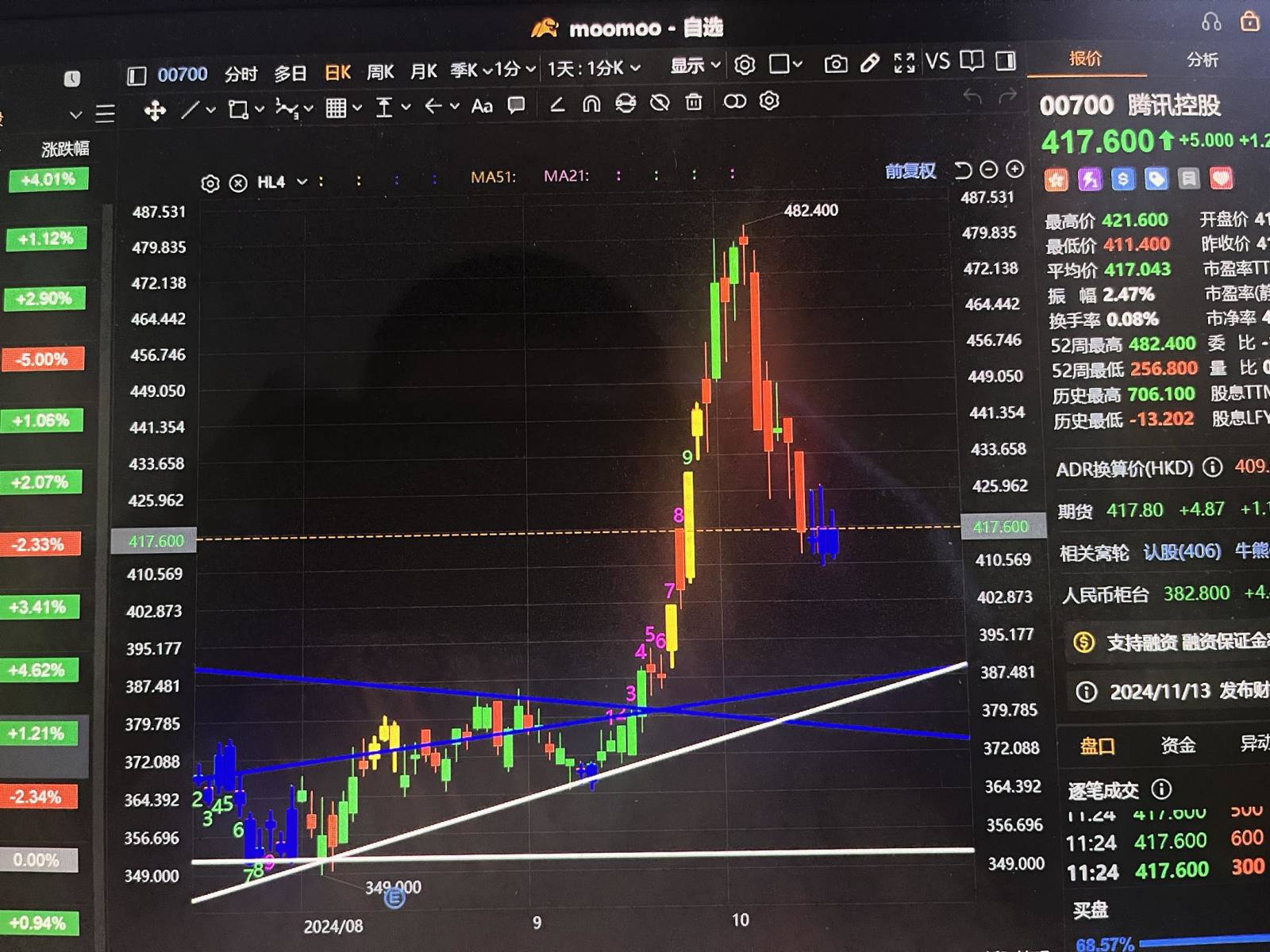1270x952 pixels.
Task: Switch to 分时 intraday view
Action: (241, 75)
